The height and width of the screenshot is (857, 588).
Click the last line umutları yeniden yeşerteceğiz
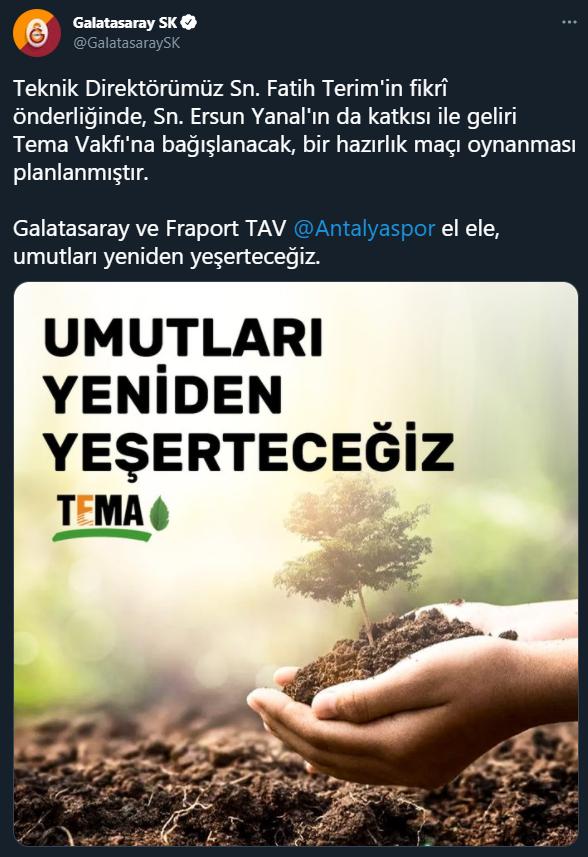167,257
